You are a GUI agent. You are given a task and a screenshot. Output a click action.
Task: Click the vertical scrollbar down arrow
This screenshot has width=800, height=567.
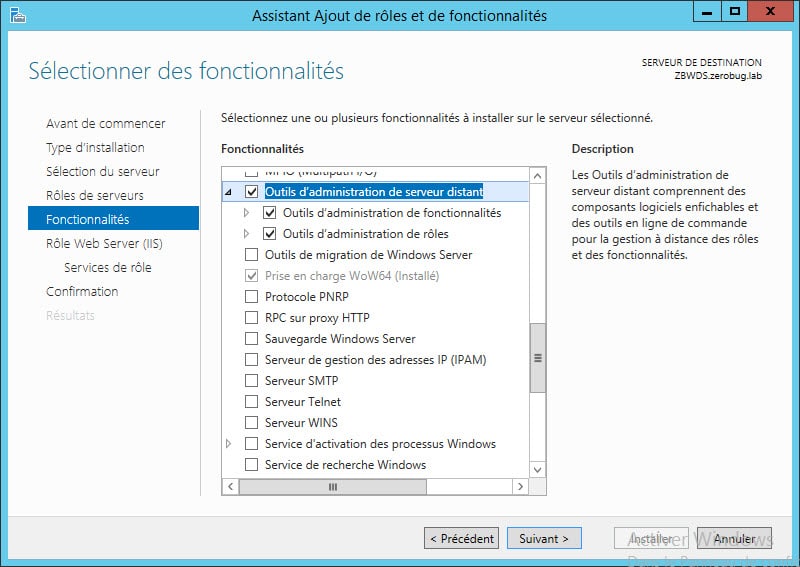tap(537, 469)
